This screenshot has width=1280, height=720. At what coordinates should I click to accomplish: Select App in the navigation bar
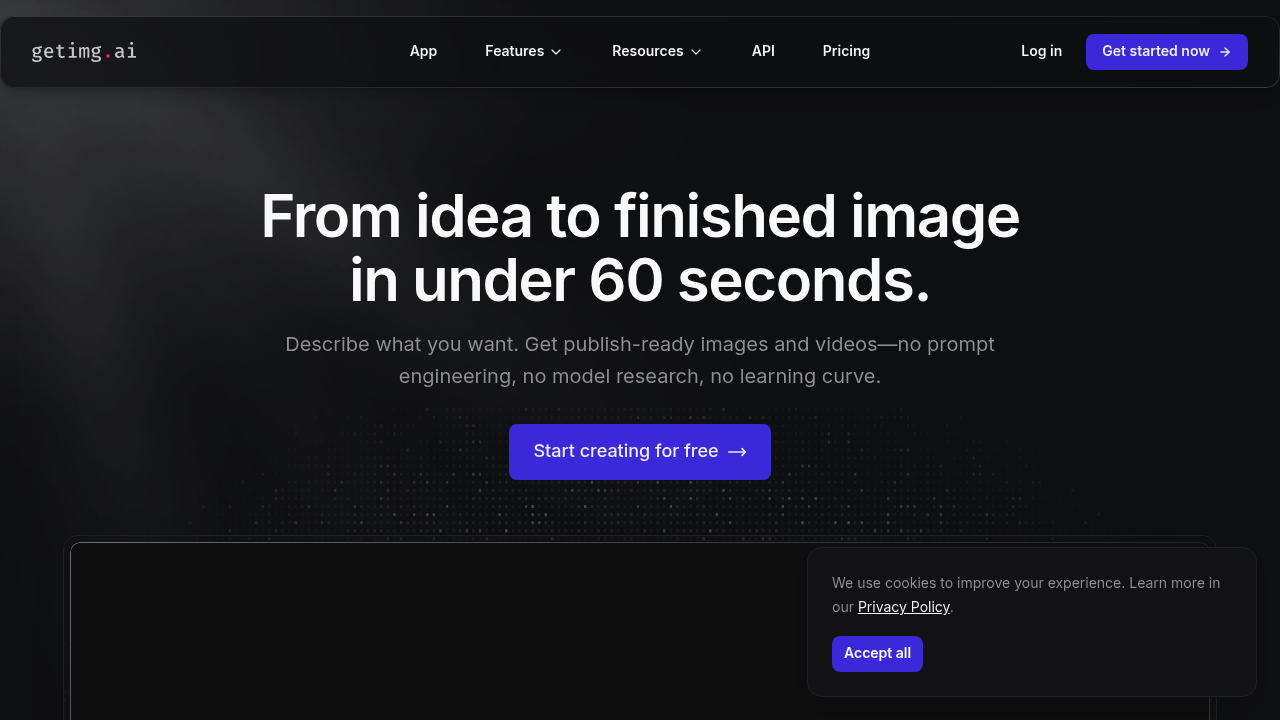tap(423, 51)
